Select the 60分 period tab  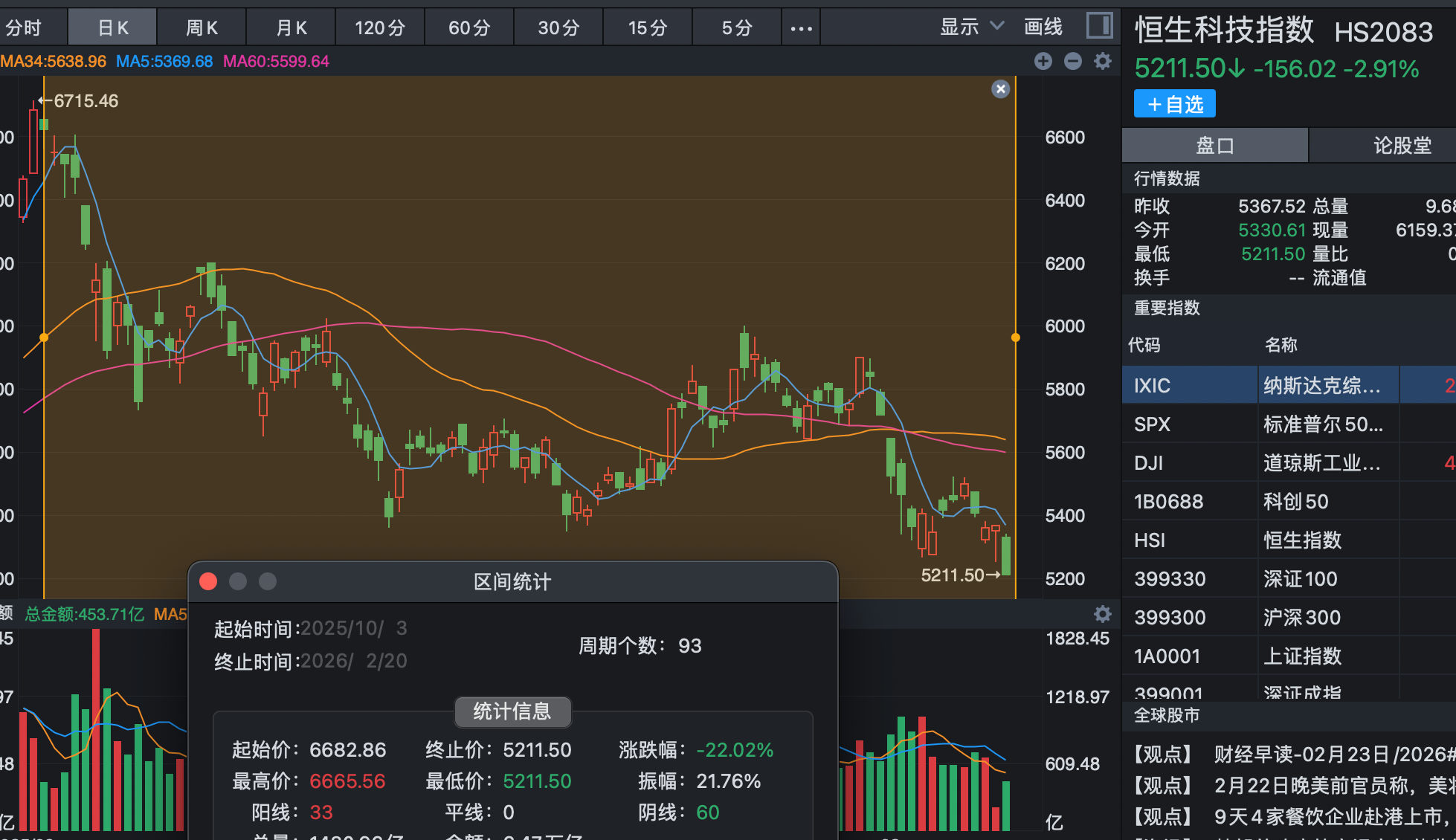click(x=469, y=28)
